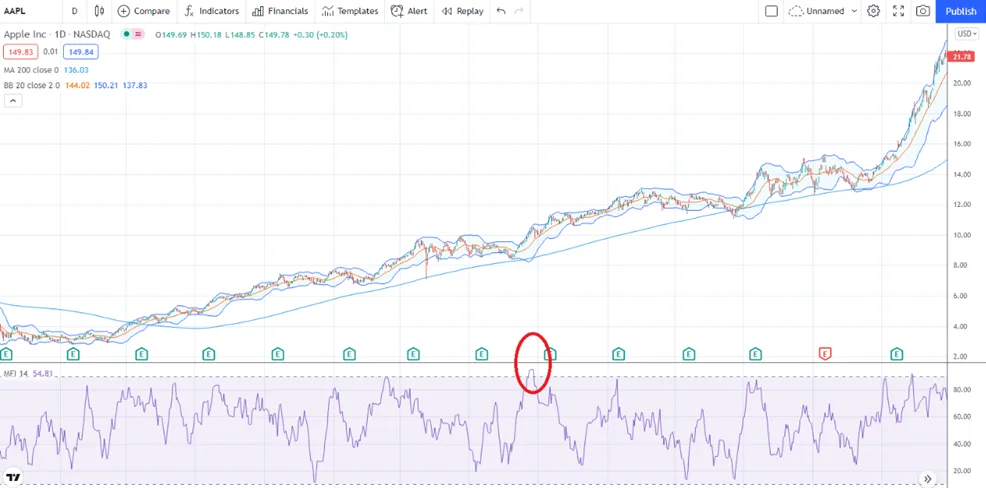Open the Financials panel
Image resolution: width=986 pixels, height=488 pixels.
pos(280,11)
